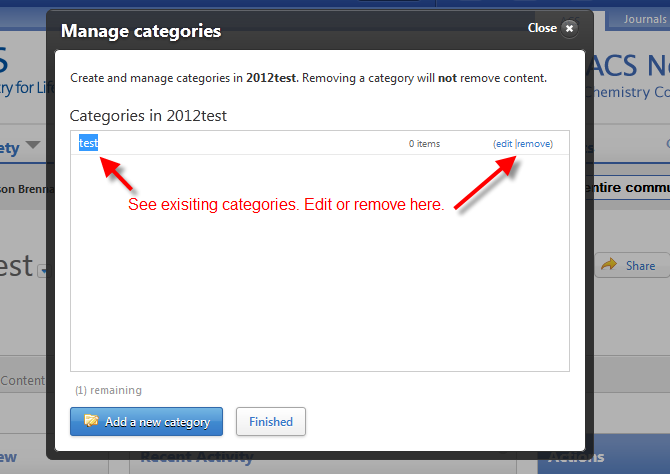Open the Content tab behind the dialog
Screen dimensions: 670x474
point(22,380)
